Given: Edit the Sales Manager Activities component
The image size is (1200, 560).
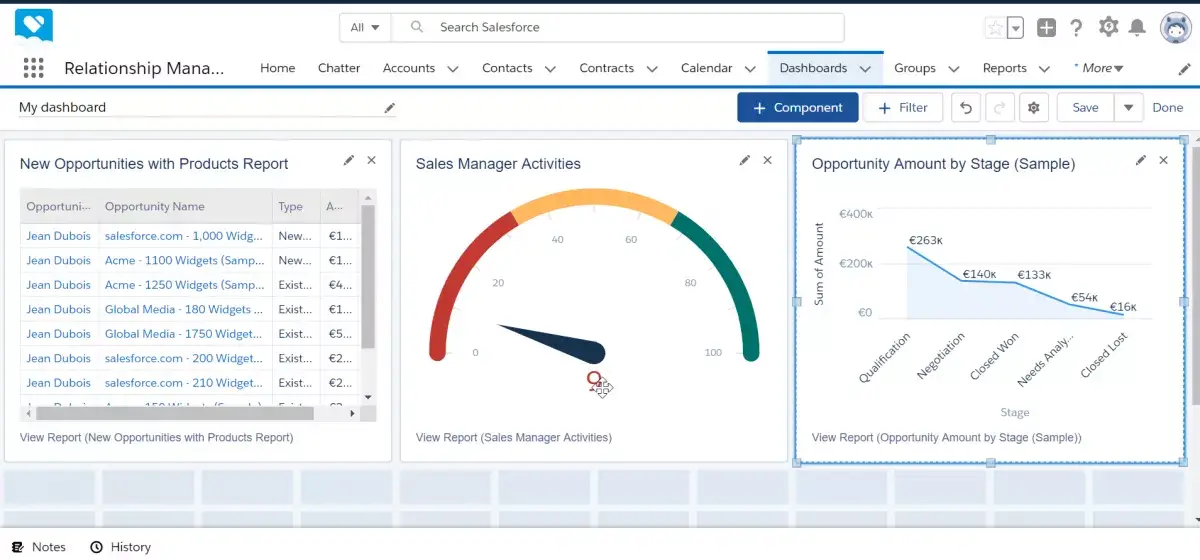Looking at the screenshot, I should (x=744, y=160).
